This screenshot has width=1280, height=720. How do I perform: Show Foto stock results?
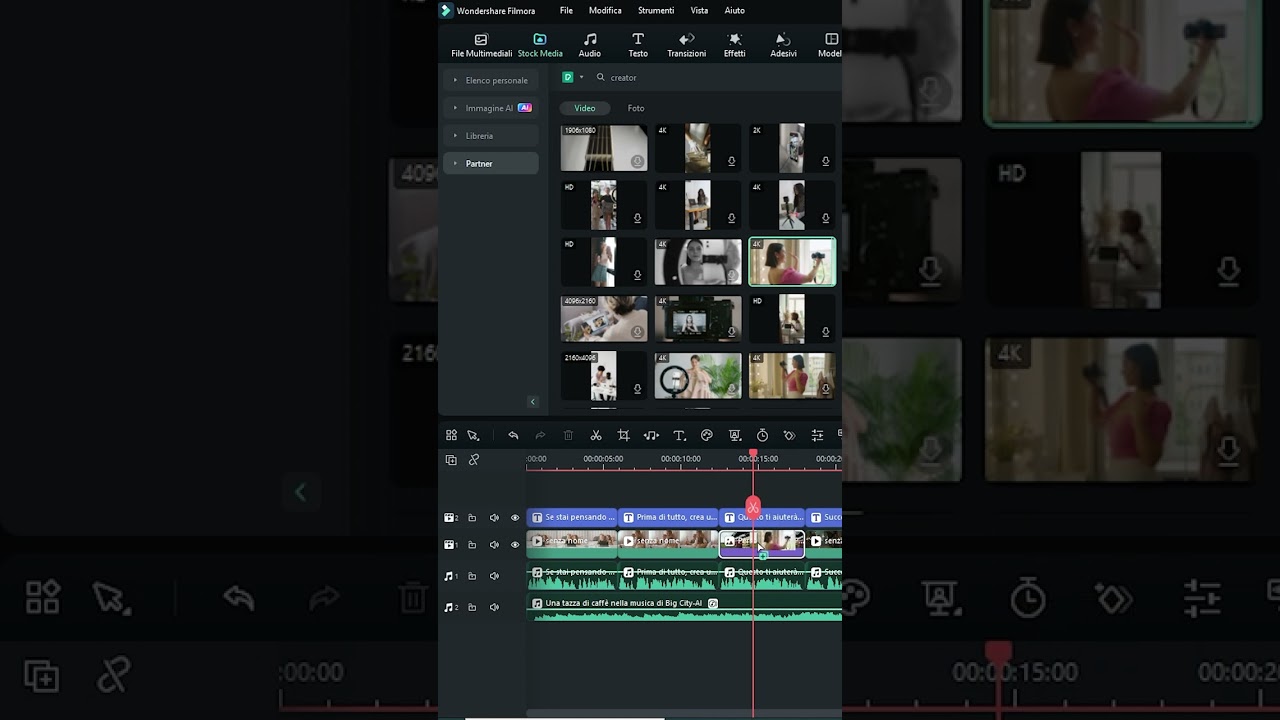click(636, 108)
